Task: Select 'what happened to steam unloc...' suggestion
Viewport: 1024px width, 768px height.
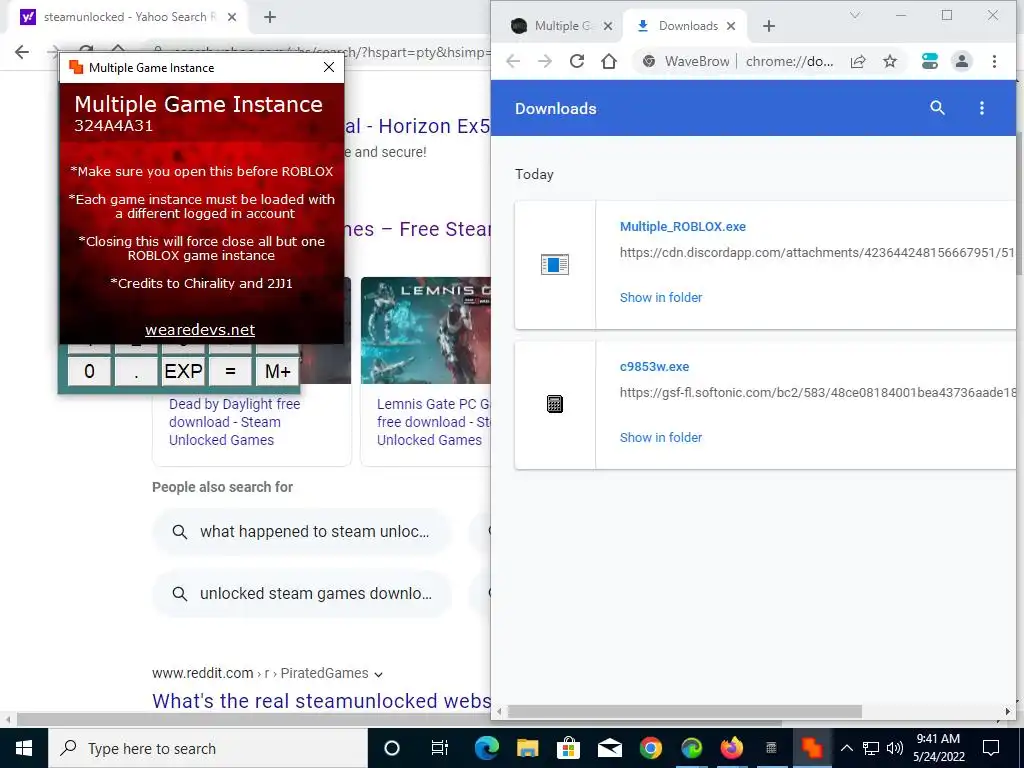Action: 302,532
